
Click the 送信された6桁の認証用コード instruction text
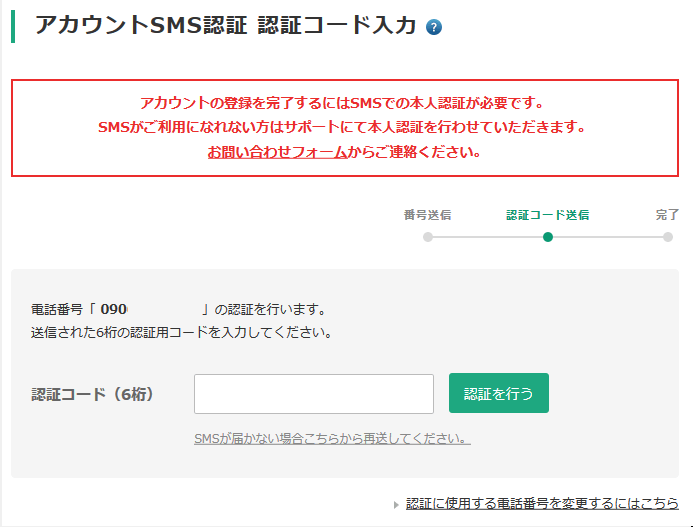(x=182, y=332)
